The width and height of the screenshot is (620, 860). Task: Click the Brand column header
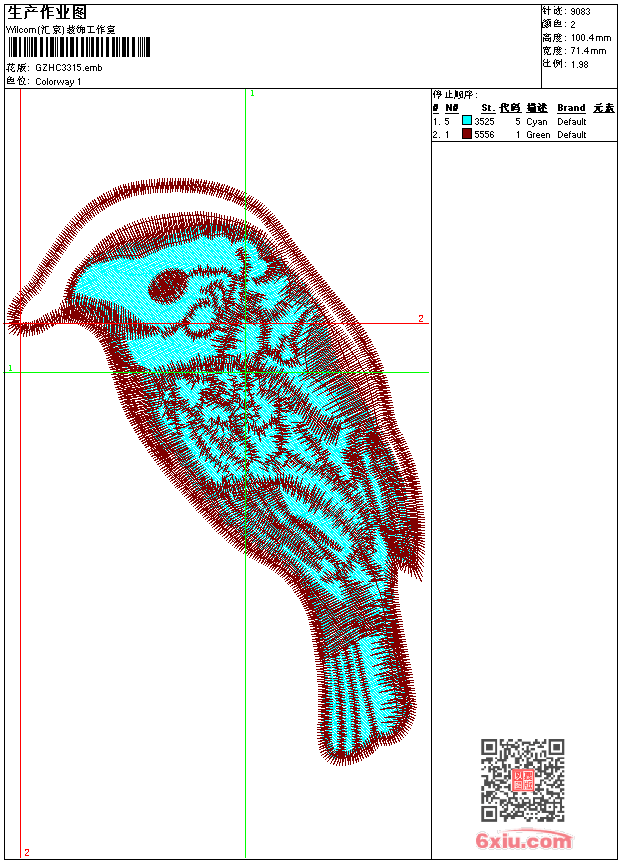click(x=571, y=108)
